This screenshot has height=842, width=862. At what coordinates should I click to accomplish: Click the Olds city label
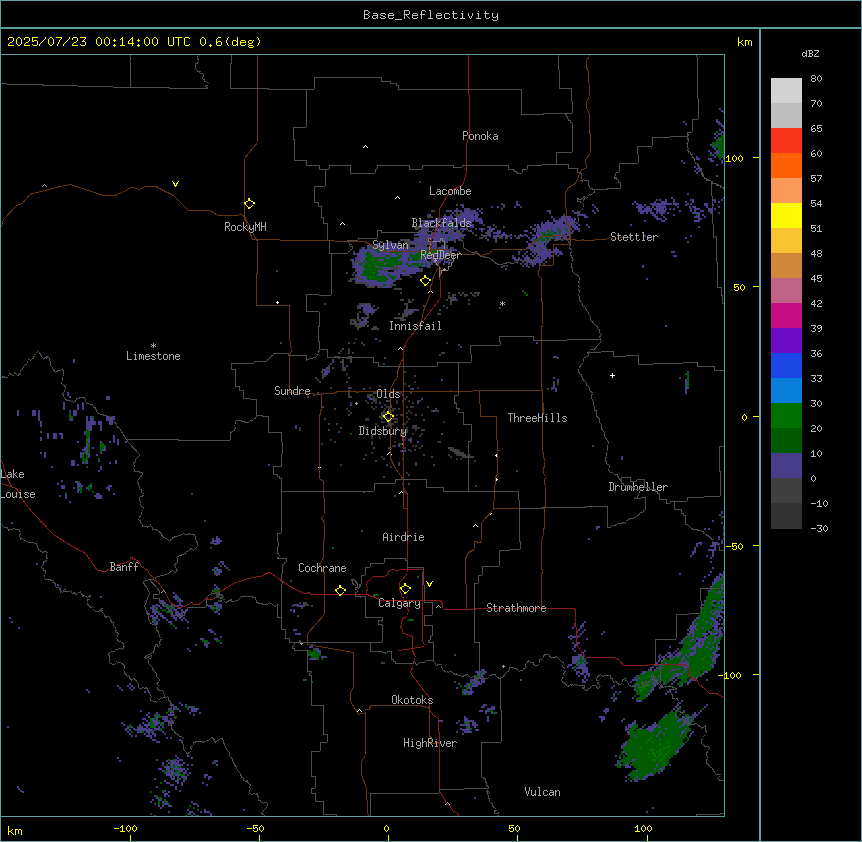point(388,394)
